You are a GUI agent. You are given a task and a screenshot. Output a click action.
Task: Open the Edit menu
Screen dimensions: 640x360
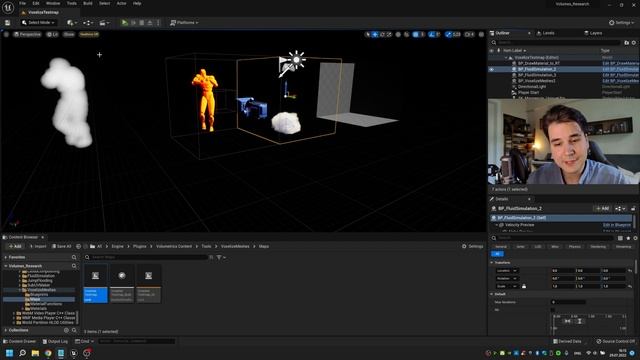tap(36, 3)
